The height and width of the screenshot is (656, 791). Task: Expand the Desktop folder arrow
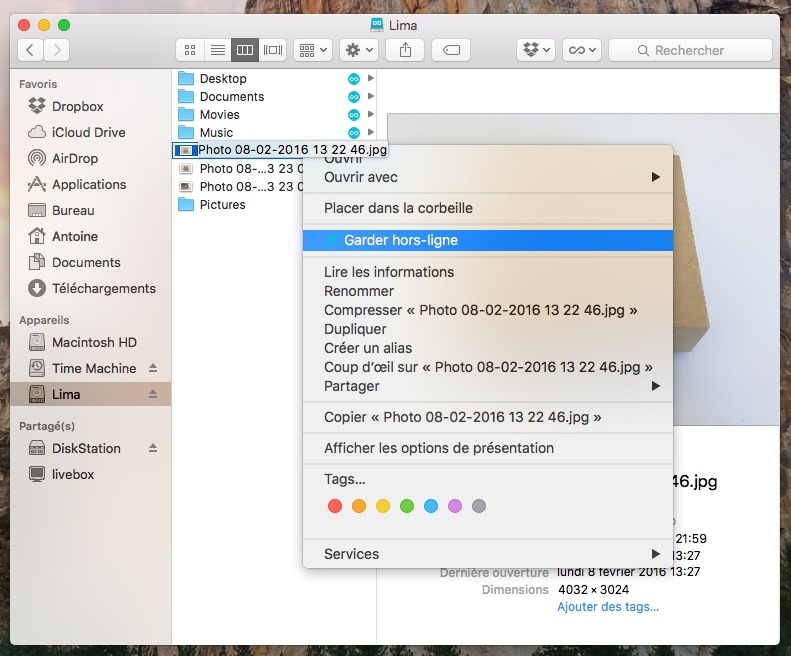[371, 78]
